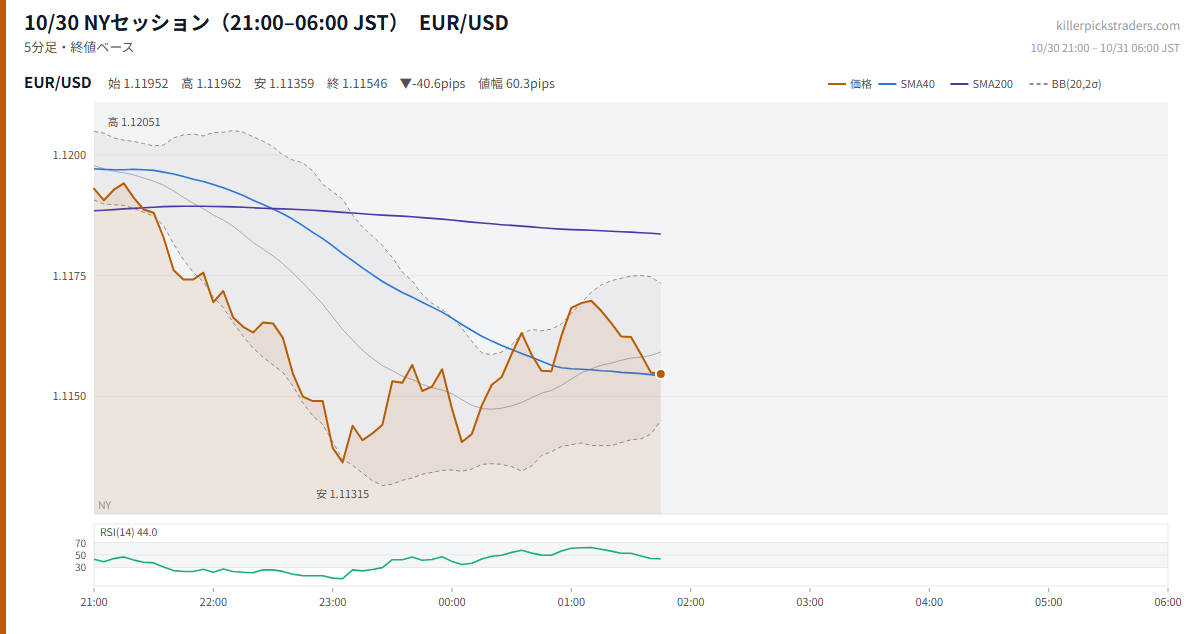1200x634 pixels.
Task: Click the RSI 30 level label
Action: click(x=81, y=568)
